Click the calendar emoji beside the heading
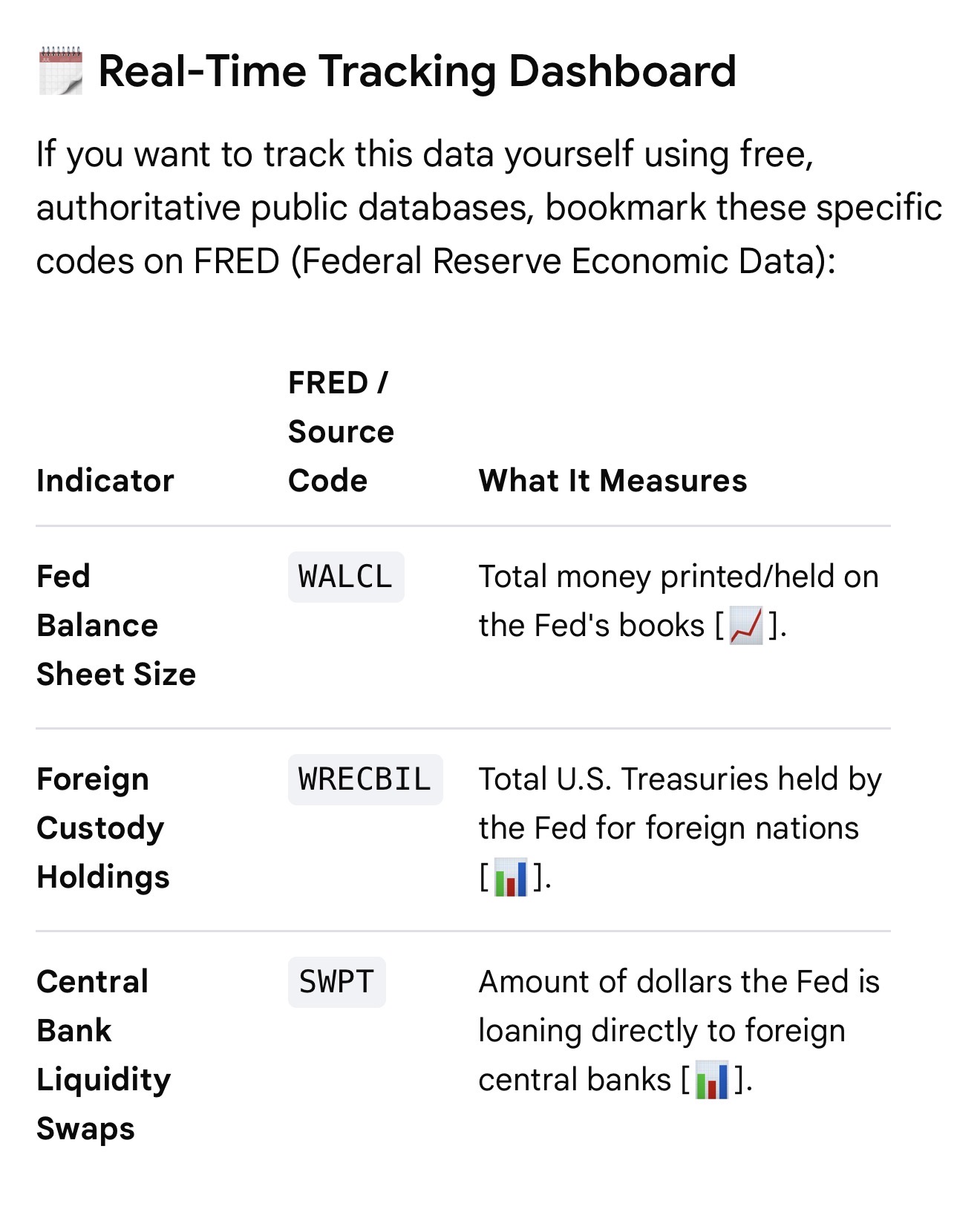 click(60, 71)
